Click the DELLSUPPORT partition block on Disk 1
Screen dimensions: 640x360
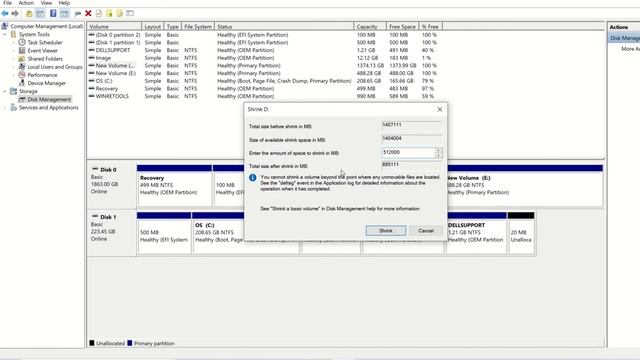pyautogui.click(x=476, y=233)
